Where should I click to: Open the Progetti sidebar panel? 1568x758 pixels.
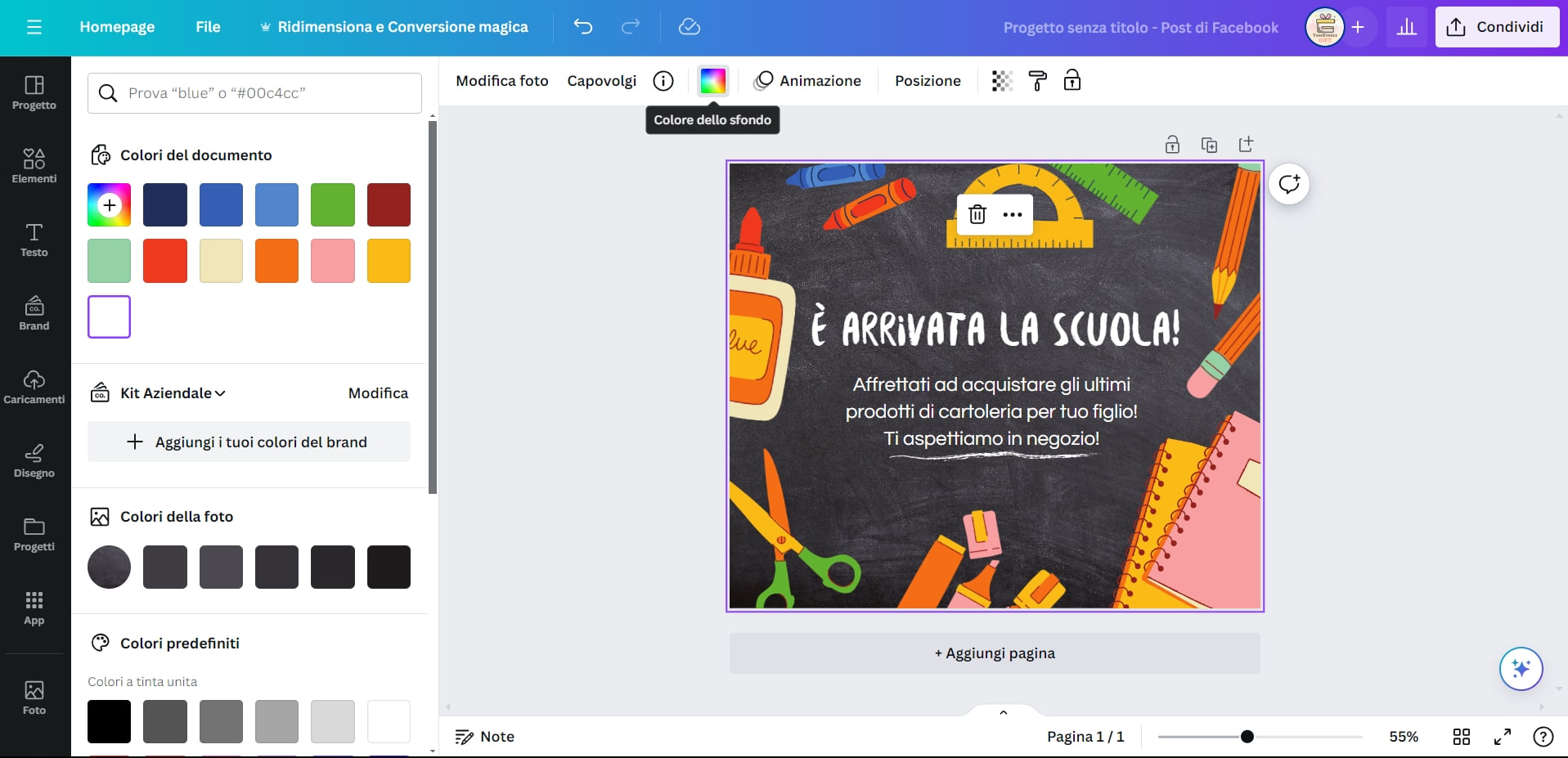(x=34, y=535)
